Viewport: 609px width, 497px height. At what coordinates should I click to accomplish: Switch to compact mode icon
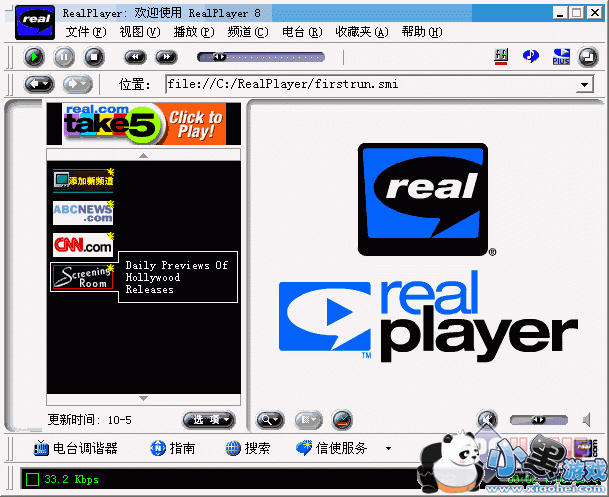588,57
